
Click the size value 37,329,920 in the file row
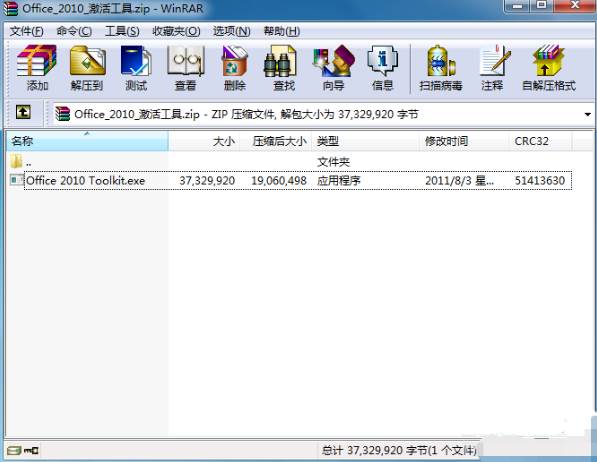click(x=207, y=181)
